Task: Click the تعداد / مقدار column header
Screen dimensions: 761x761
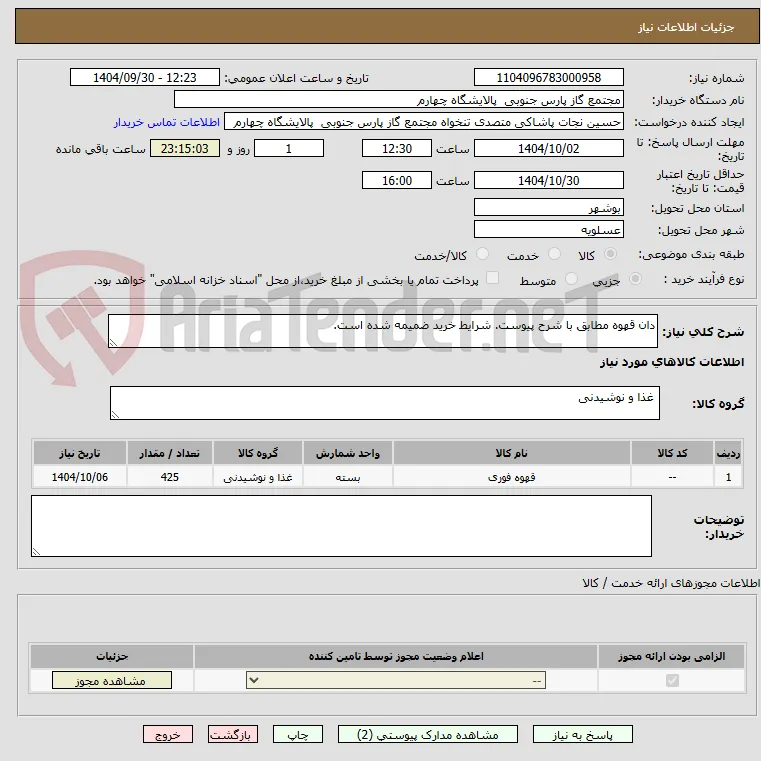Action: (x=169, y=453)
